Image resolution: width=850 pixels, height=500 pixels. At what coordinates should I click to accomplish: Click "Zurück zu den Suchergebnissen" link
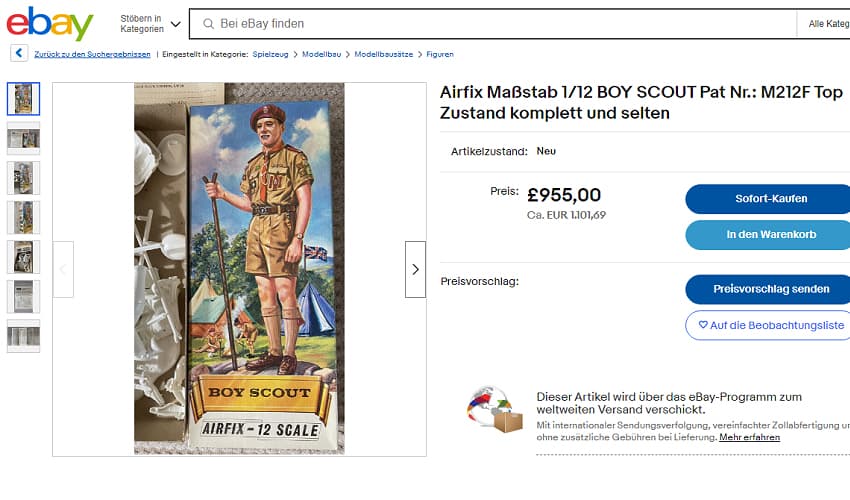[x=92, y=54]
